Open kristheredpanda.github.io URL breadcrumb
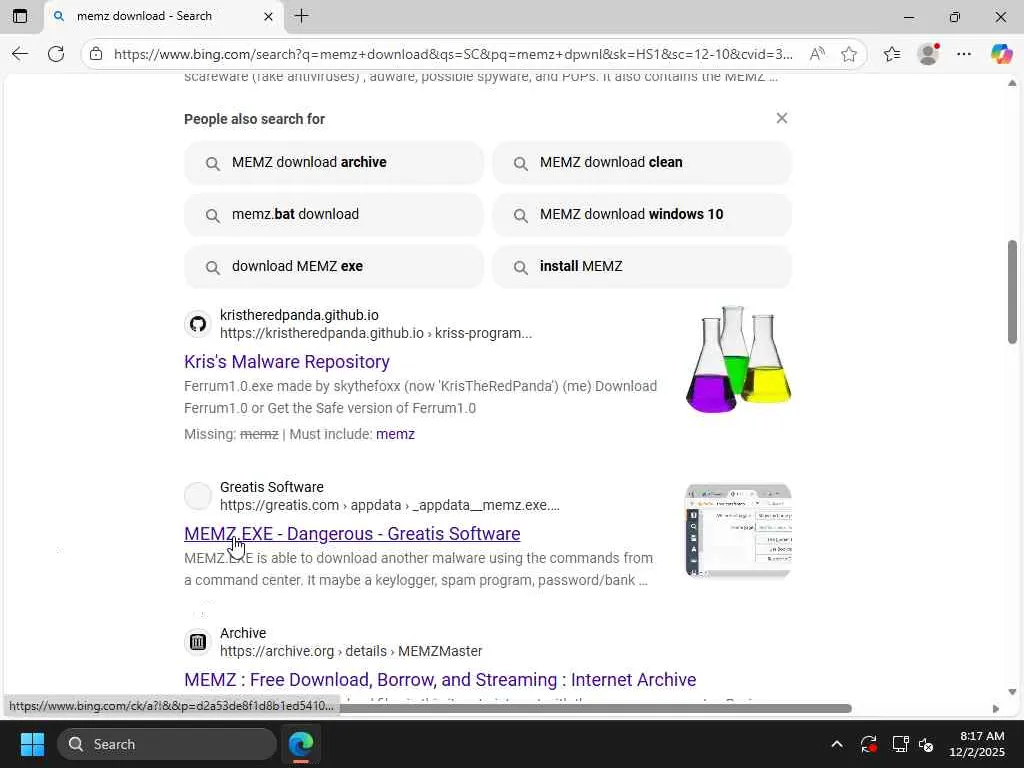The height and width of the screenshot is (768, 1024). tap(376, 333)
